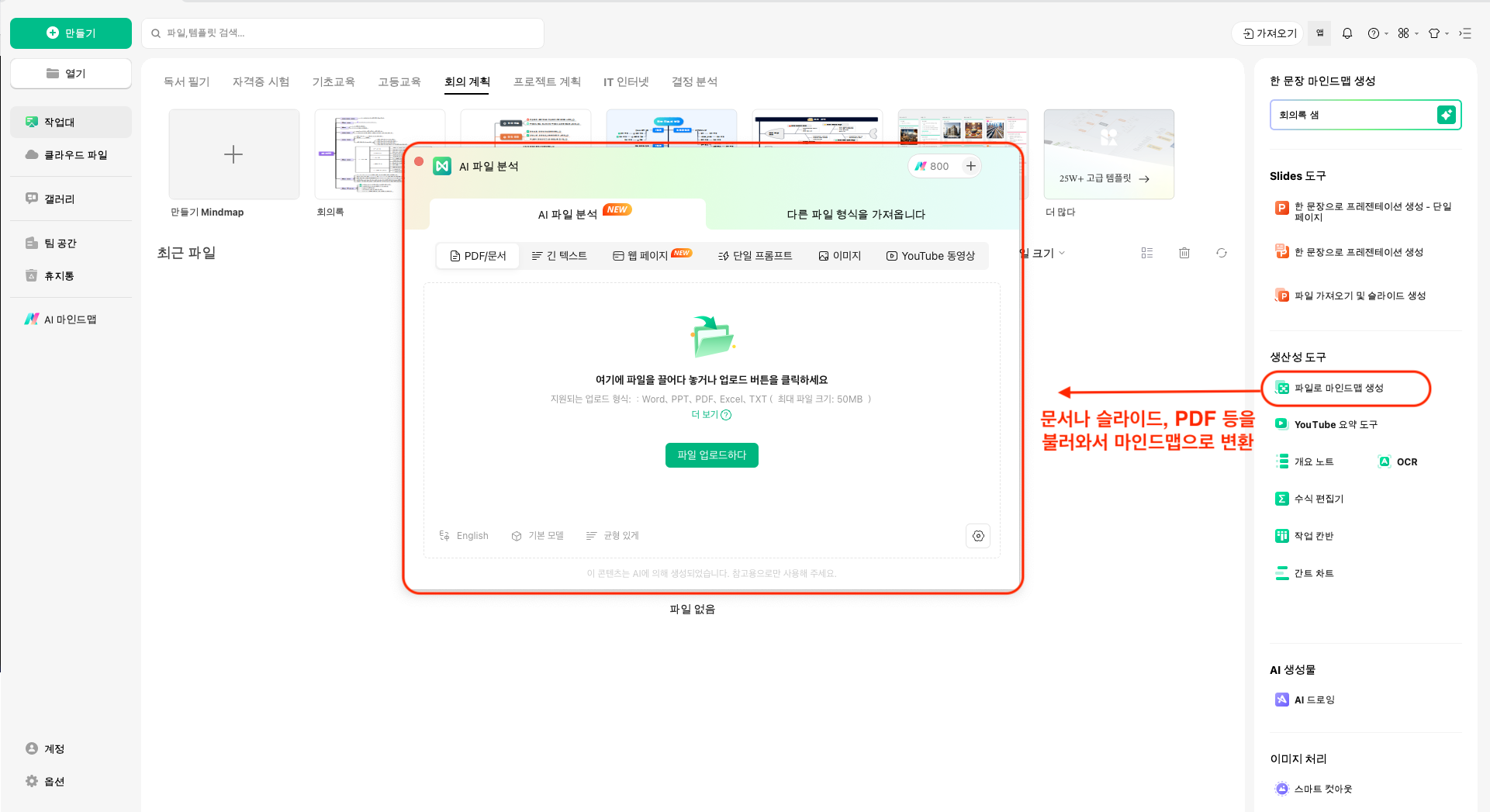This screenshot has height=812, width=1490.
Task: Click the green 만들기 button
Action: pos(71,33)
